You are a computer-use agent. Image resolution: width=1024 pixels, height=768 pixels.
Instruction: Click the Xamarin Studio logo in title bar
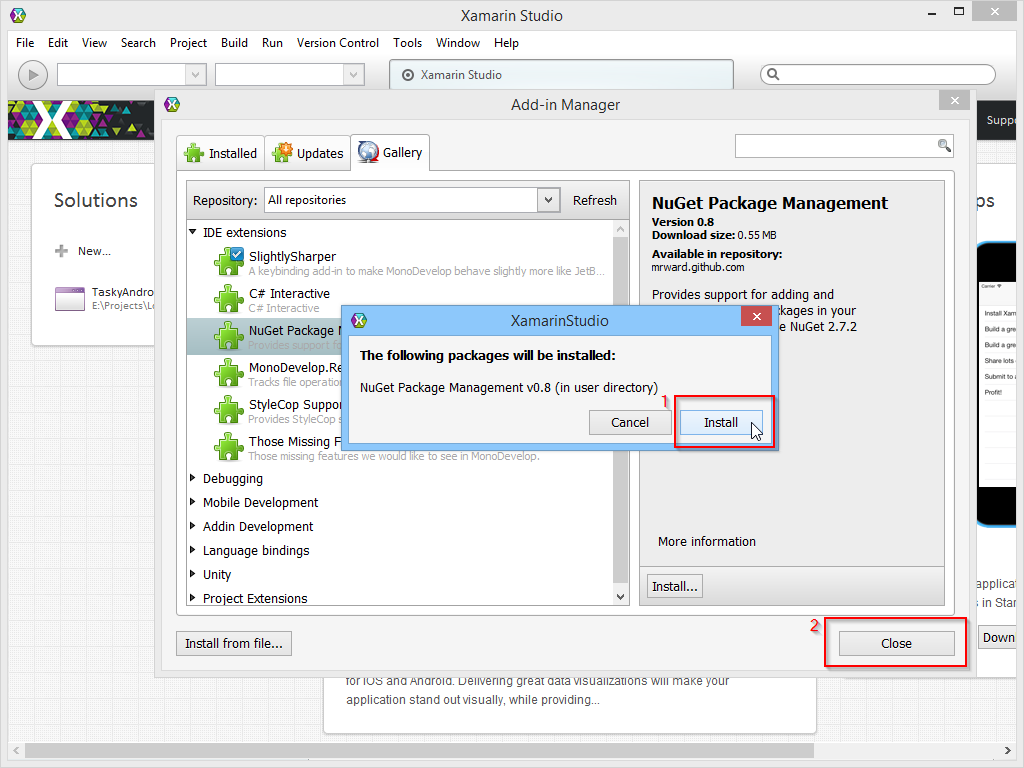pyautogui.click(x=18, y=14)
